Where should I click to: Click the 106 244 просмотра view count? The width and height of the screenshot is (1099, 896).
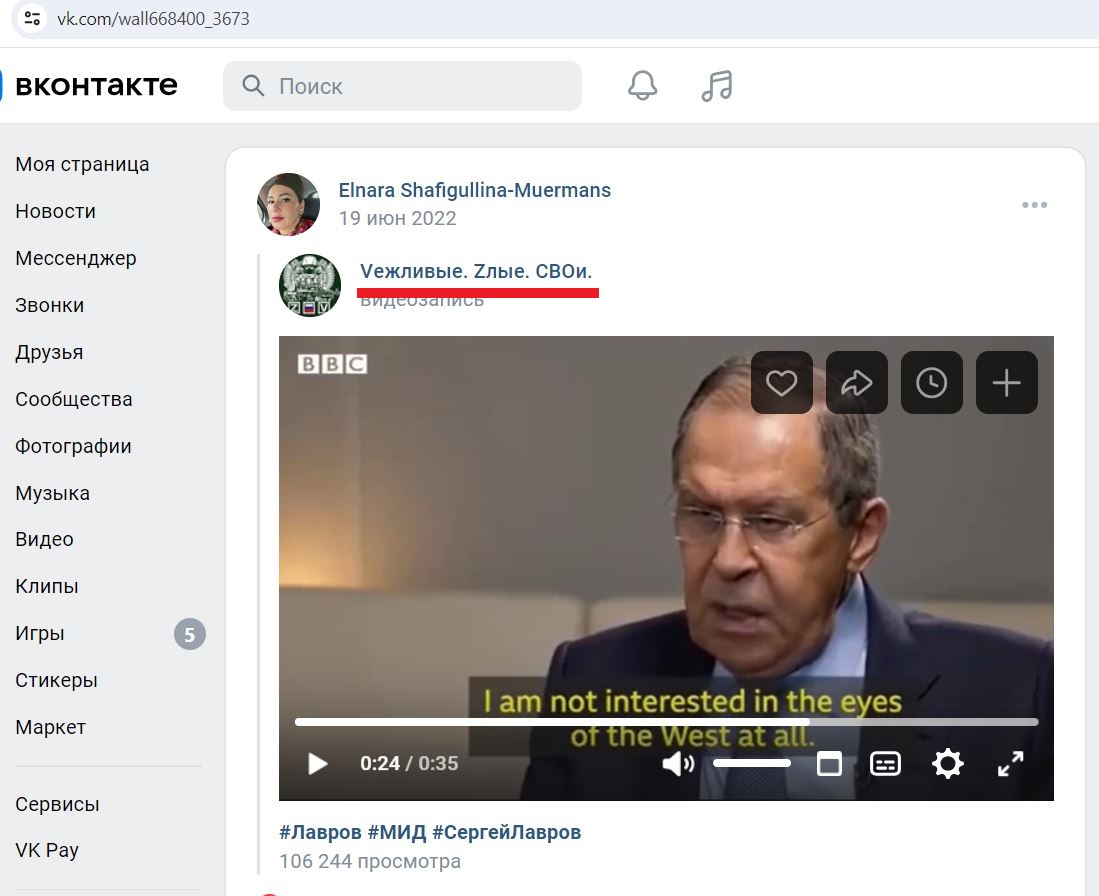pos(370,861)
